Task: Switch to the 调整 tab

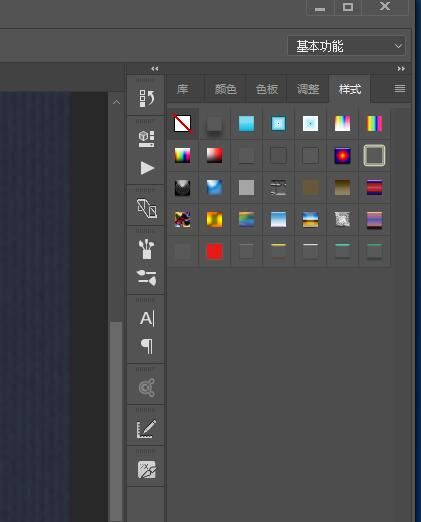Action: (308, 89)
